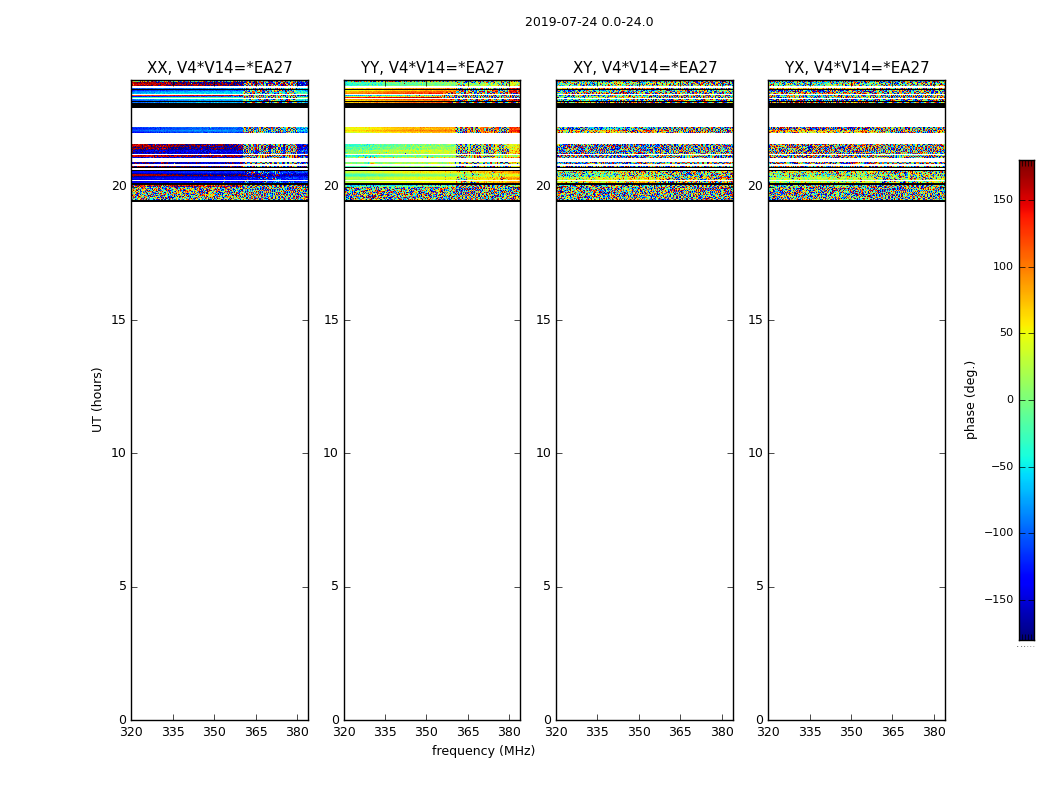Click the 380 x-axis tick in the YX panel
This screenshot has width=1050, height=800.
(934, 732)
